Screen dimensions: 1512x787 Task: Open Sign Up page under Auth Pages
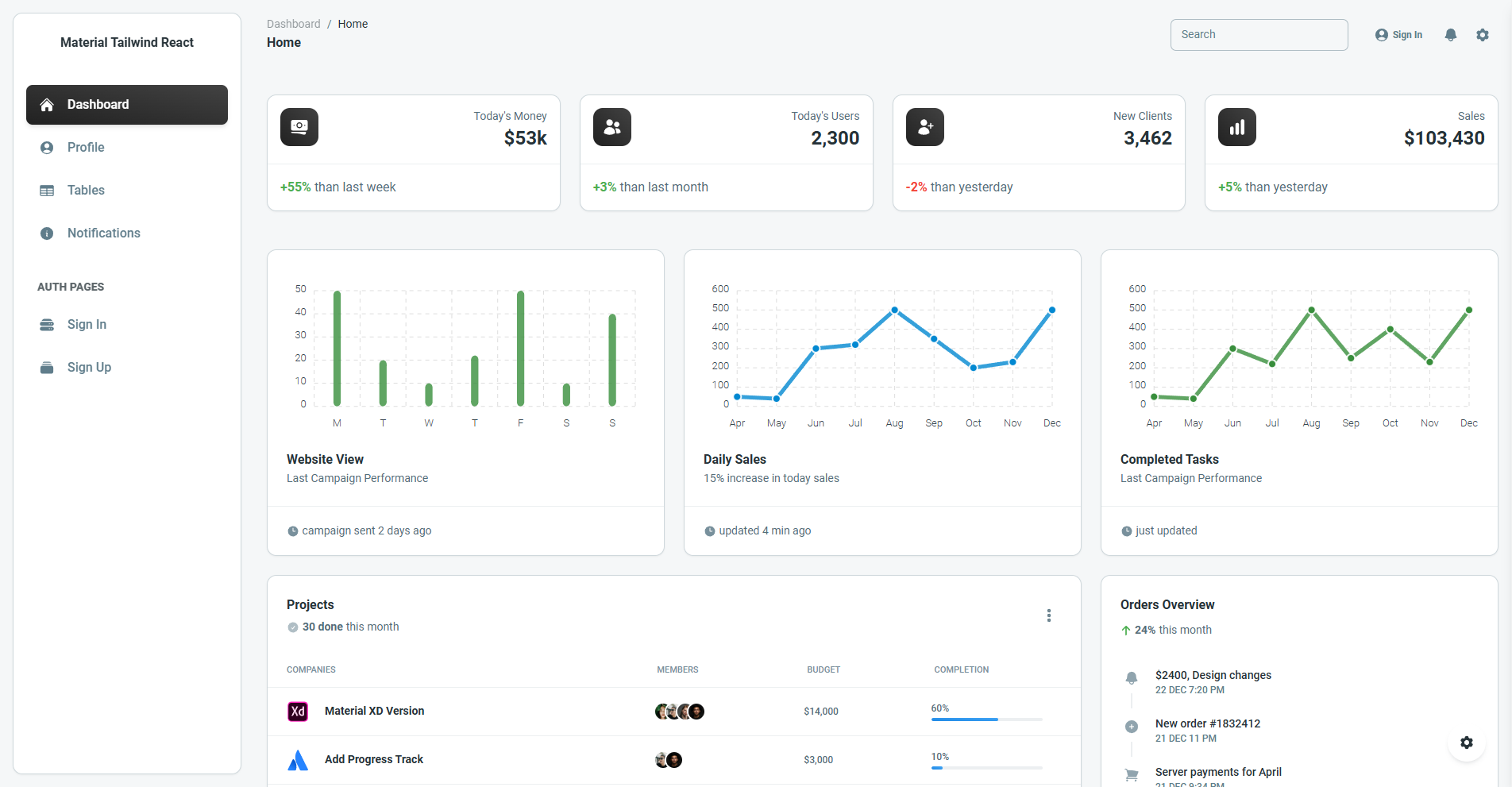[127, 368]
